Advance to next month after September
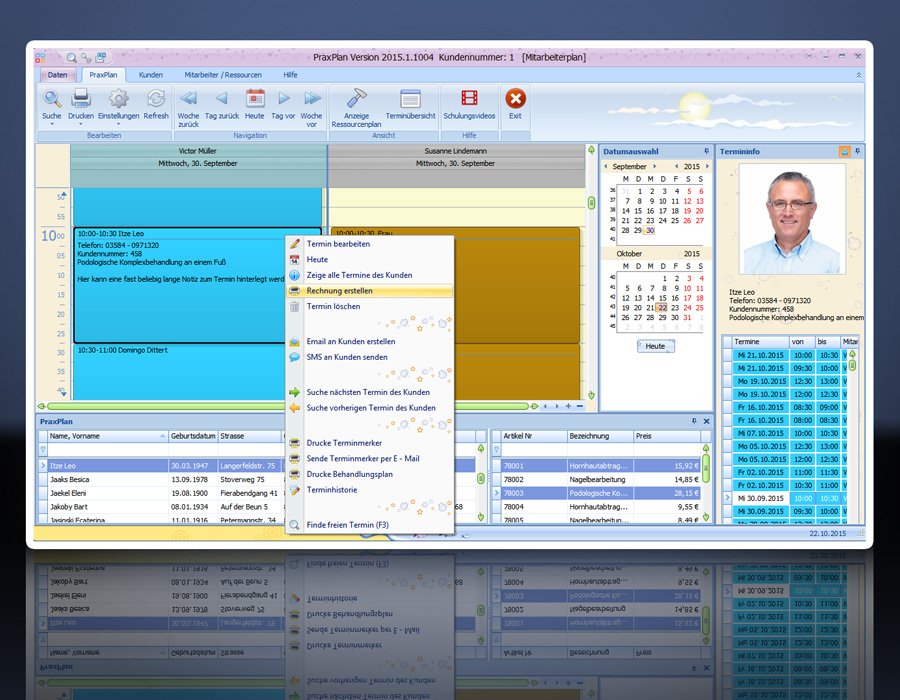This screenshot has width=900, height=700. 656,166
